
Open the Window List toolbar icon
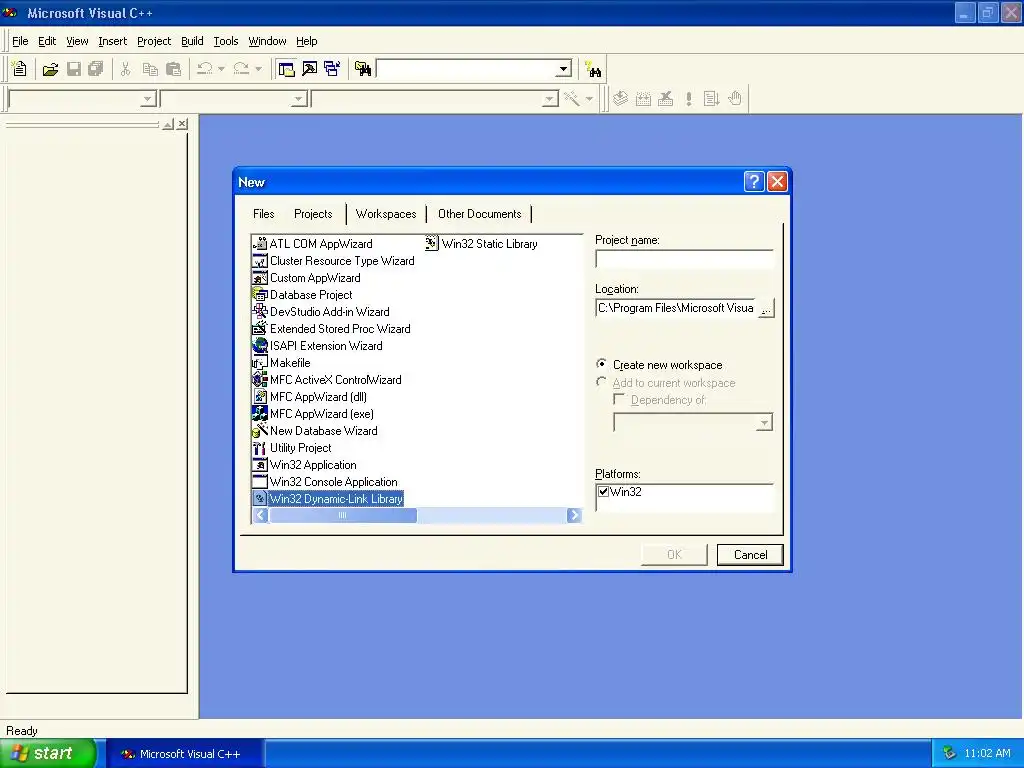pyautogui.click(x=332, y=69)
